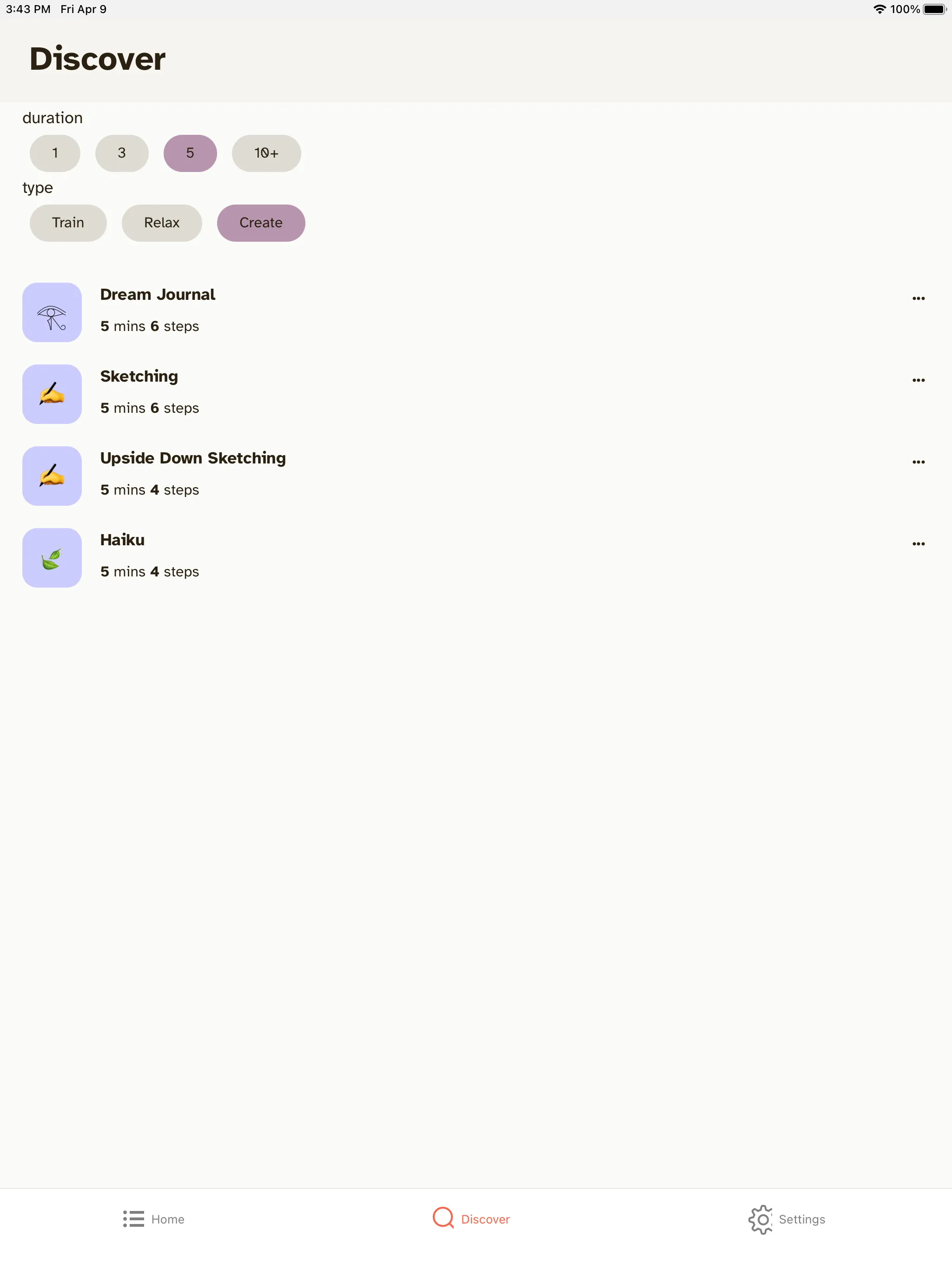The height and width of the screenshot is (1270, 952).
Task: Switch to the Train activity type
Action: point(69,223)
